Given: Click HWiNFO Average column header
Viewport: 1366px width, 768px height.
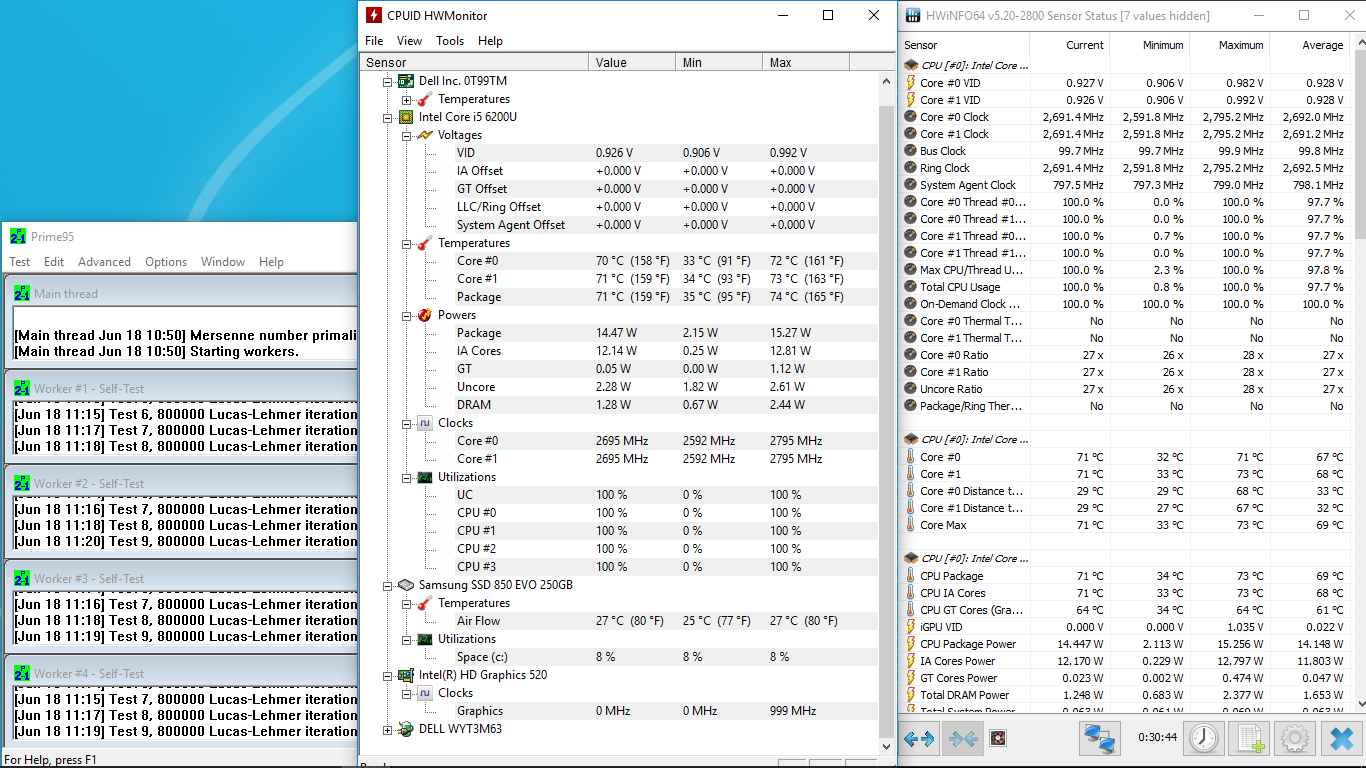Looking at the screenshot, I should (1308, 45).
